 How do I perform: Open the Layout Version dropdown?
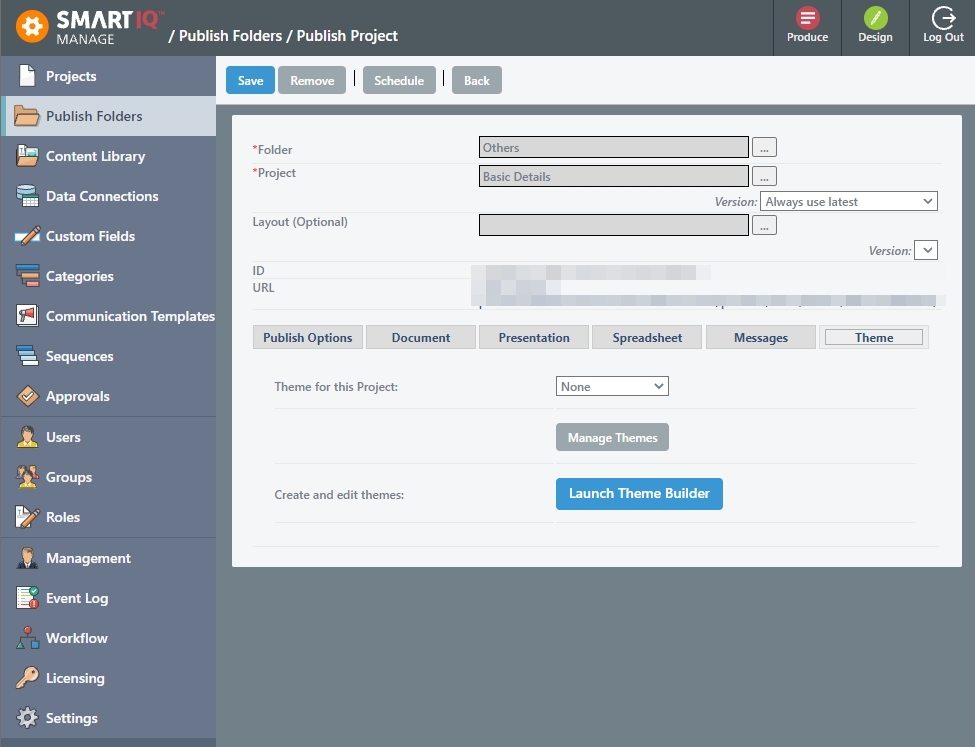tap(926, 250)
